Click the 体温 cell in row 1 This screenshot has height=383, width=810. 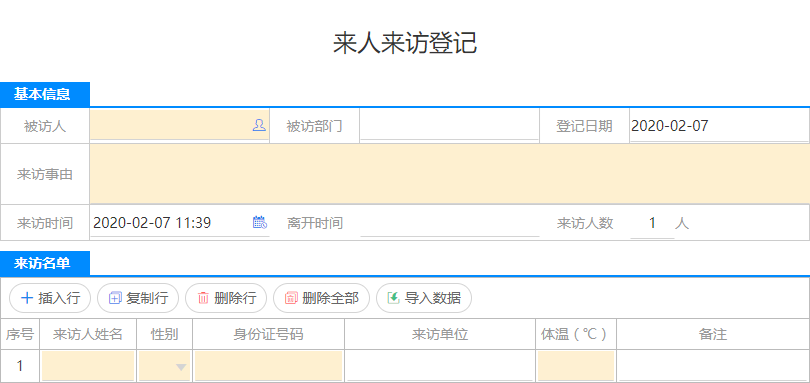[x=576, y=366]
